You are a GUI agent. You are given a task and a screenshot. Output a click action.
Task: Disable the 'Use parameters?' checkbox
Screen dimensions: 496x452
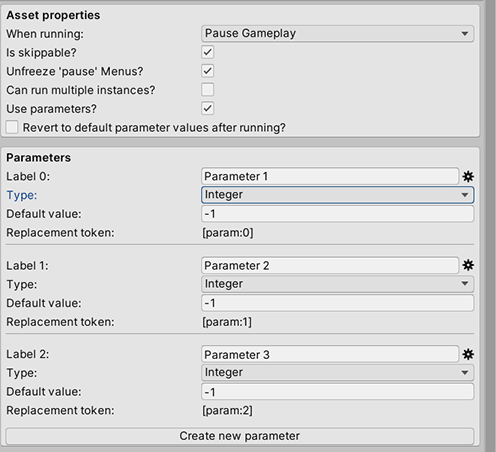(208, 108)
